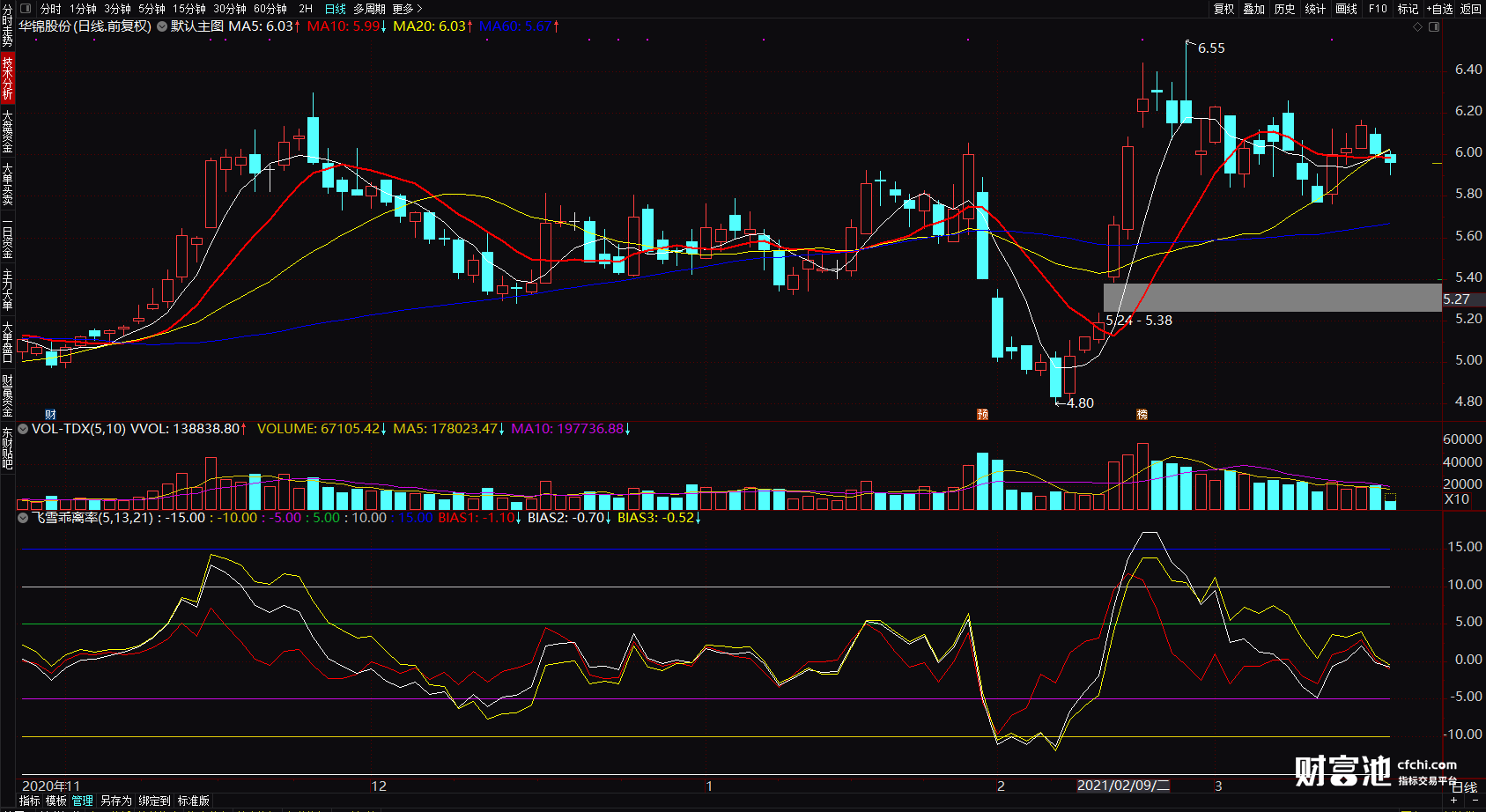Image resolution: width=1486 pixels, height=812 pixels.
Task: Click the 返回 back button
Action: click(1471, 9)
